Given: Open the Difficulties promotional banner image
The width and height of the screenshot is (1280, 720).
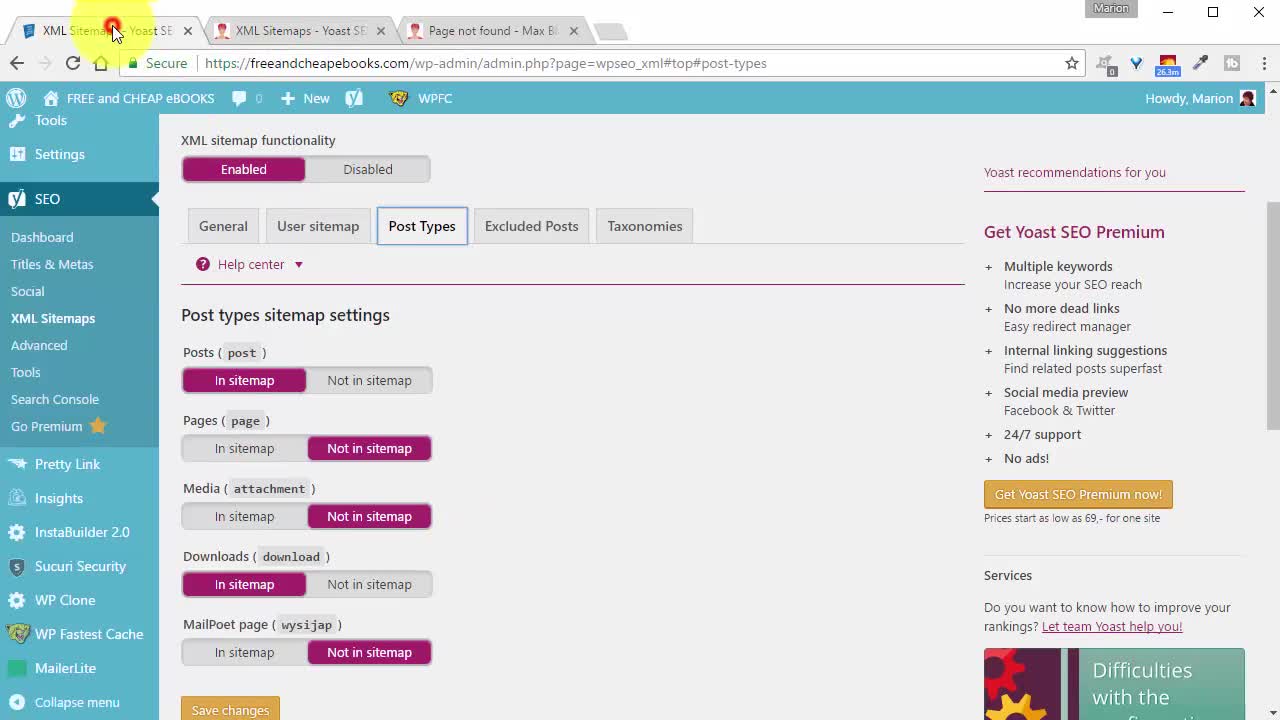Looking at the screenshot, I should point(1114,684).
